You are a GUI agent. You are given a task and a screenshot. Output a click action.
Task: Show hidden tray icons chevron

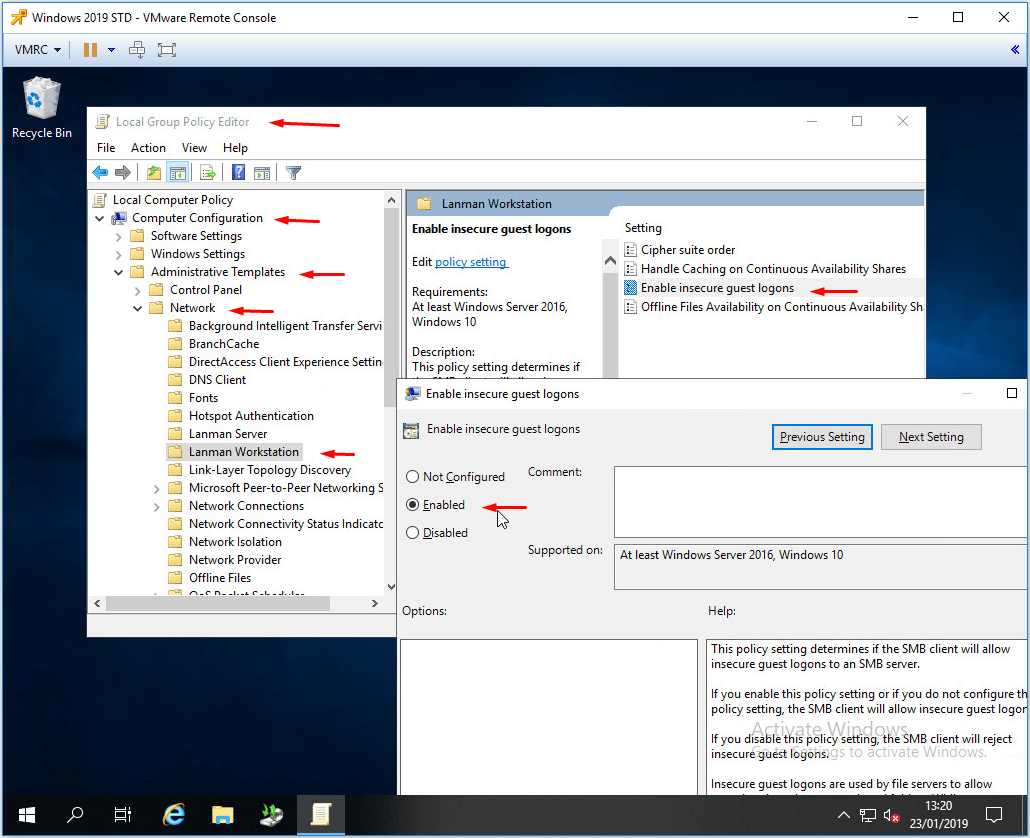coord(844,815)
